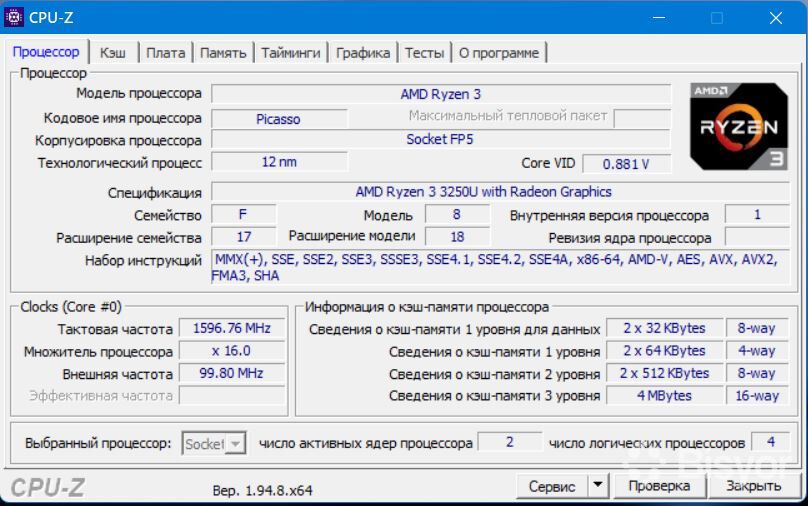Screen dimensions: 808x506
Task: Click the Расширение модели value 18
Action: (457, 237)
